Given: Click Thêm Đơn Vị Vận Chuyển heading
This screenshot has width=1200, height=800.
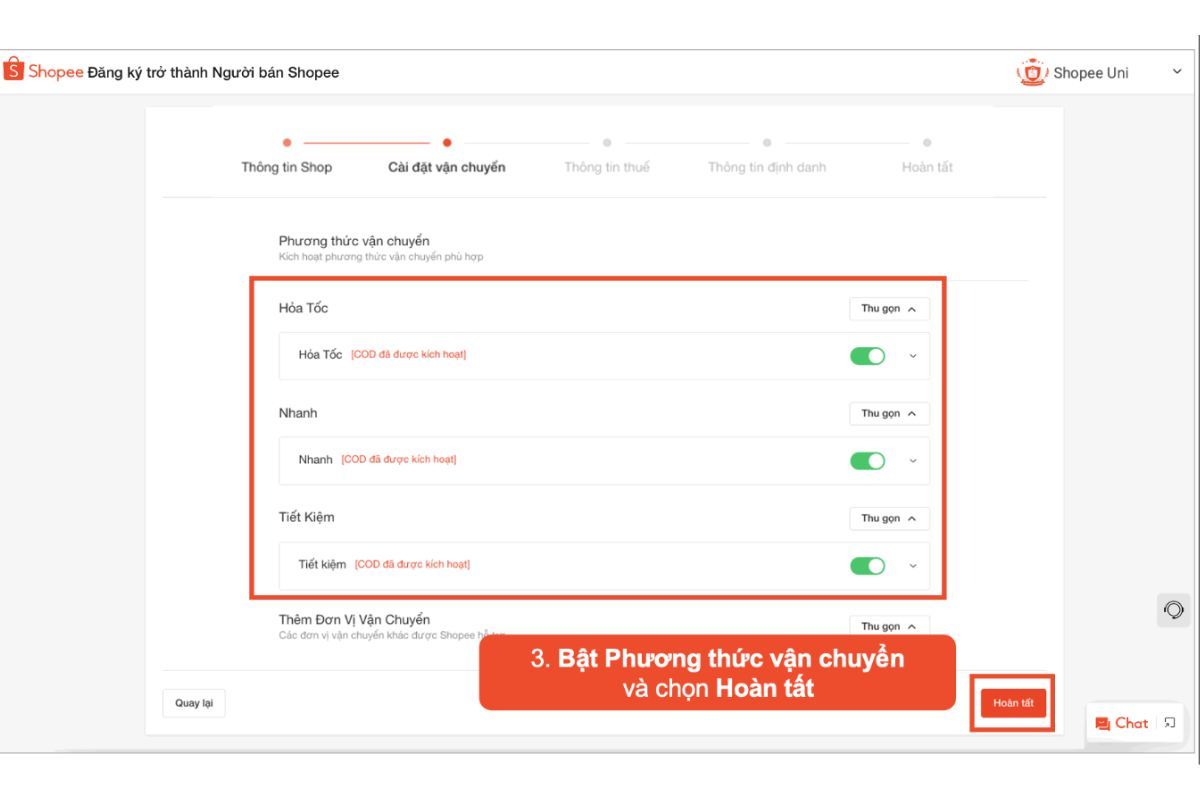Looking at the screenshot, I should (354, 620).
